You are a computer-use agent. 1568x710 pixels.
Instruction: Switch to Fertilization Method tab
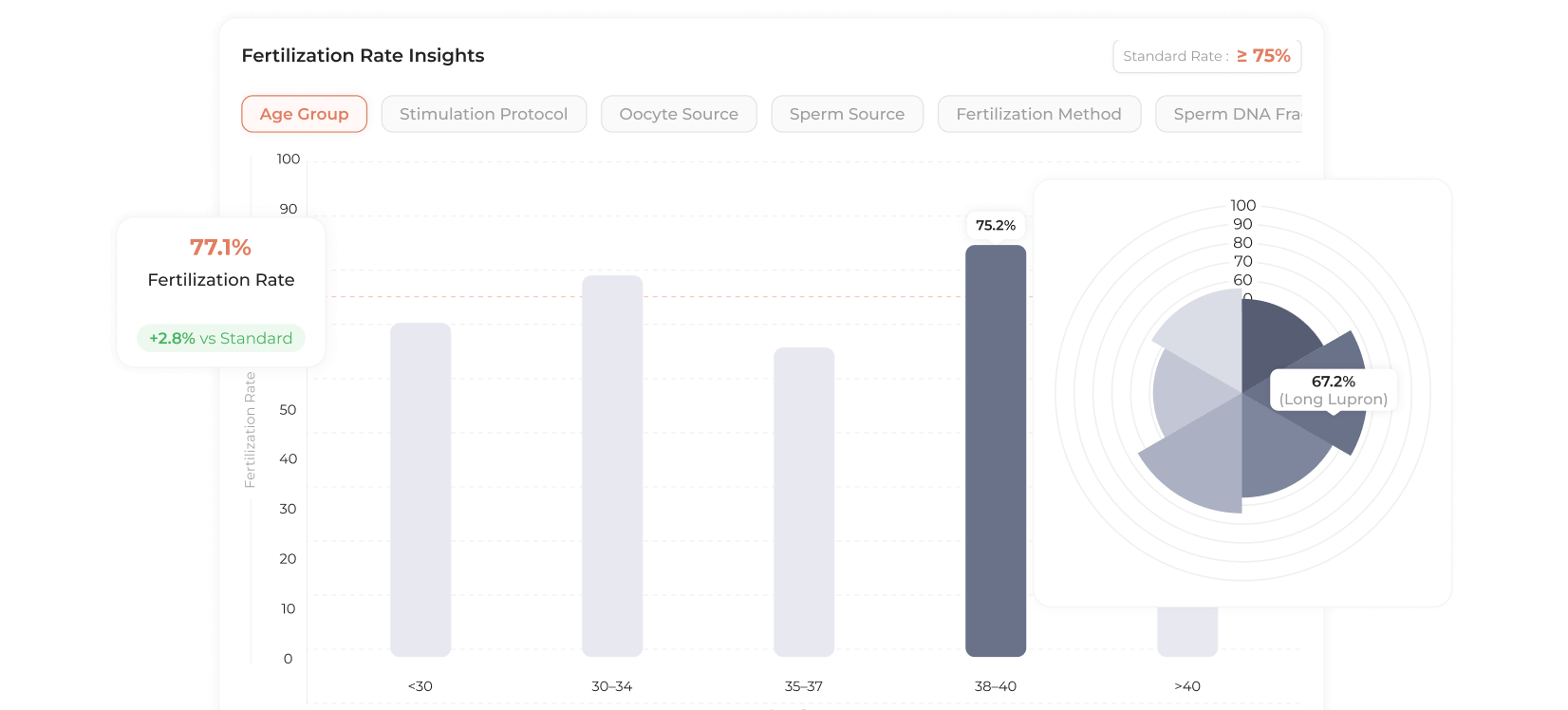pyautogui.click(x=1038, y=114)
